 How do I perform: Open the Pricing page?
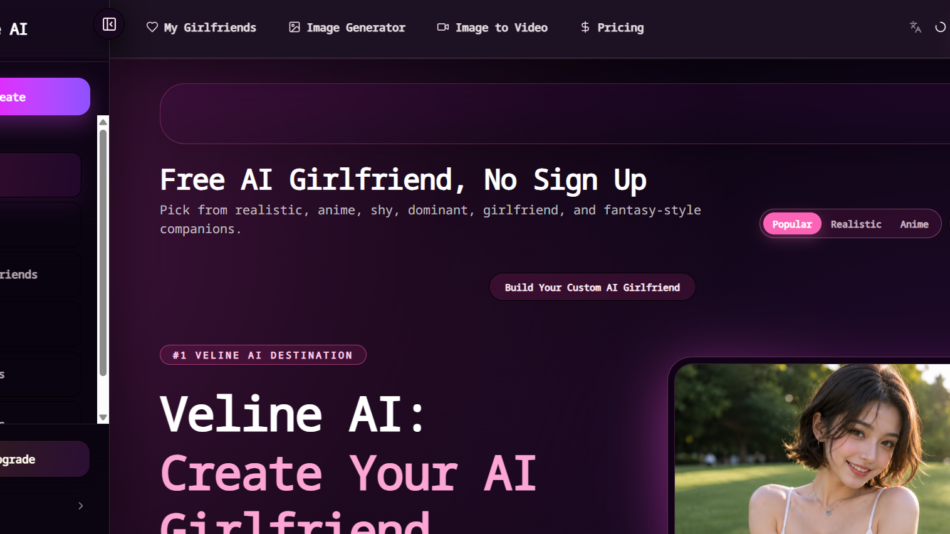[x=612, y=27]
